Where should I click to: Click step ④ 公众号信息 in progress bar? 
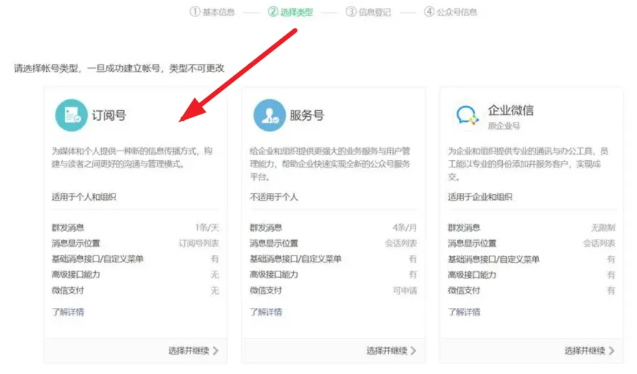pyautogui.click(x=450, y=12)
